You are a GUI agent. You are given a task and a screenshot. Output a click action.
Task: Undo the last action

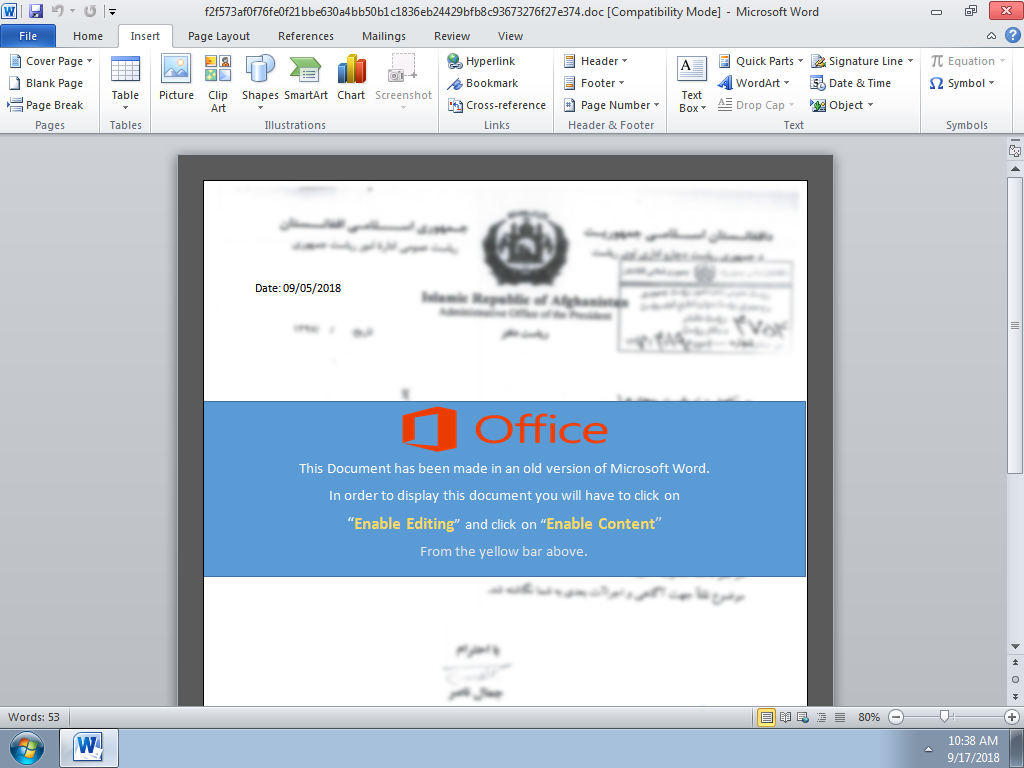[57, 11]
